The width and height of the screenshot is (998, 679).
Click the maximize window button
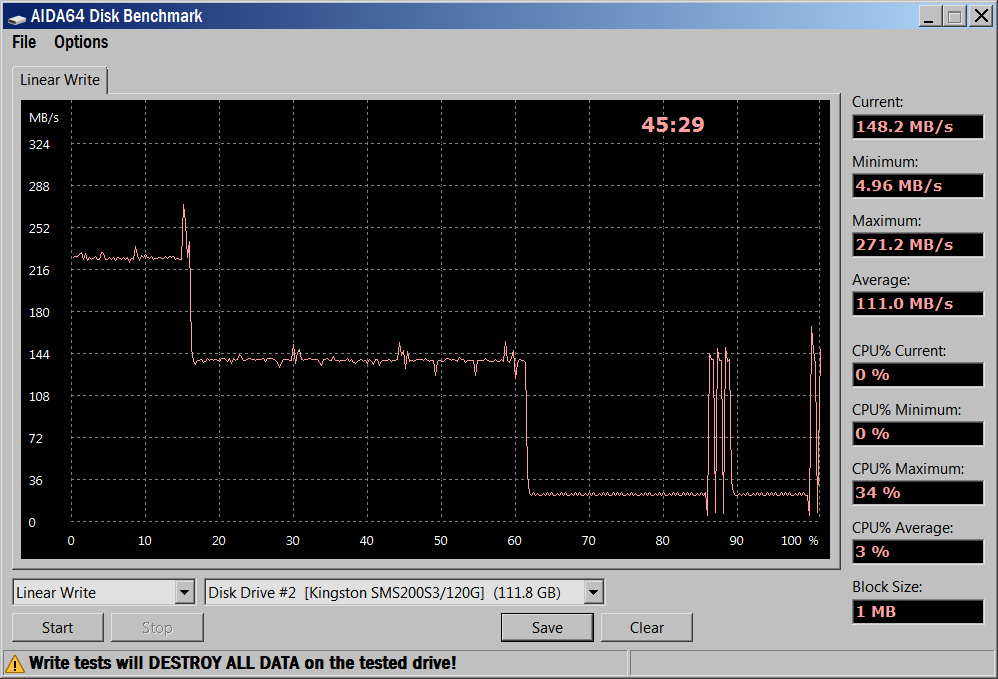click(x=955, y=17)
